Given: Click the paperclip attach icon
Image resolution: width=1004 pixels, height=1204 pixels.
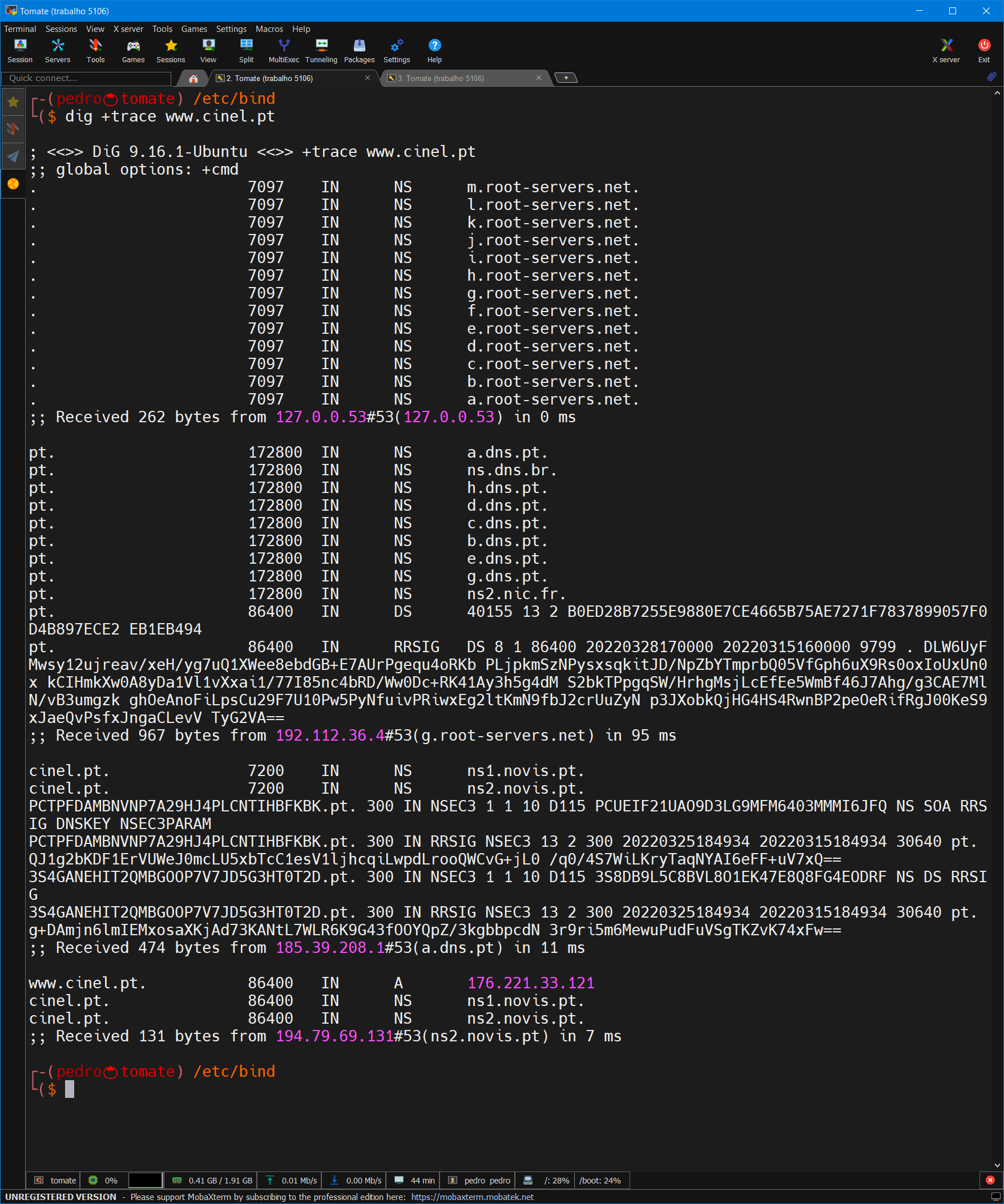Looking at the screenshot, I should [x=991, y=77].
